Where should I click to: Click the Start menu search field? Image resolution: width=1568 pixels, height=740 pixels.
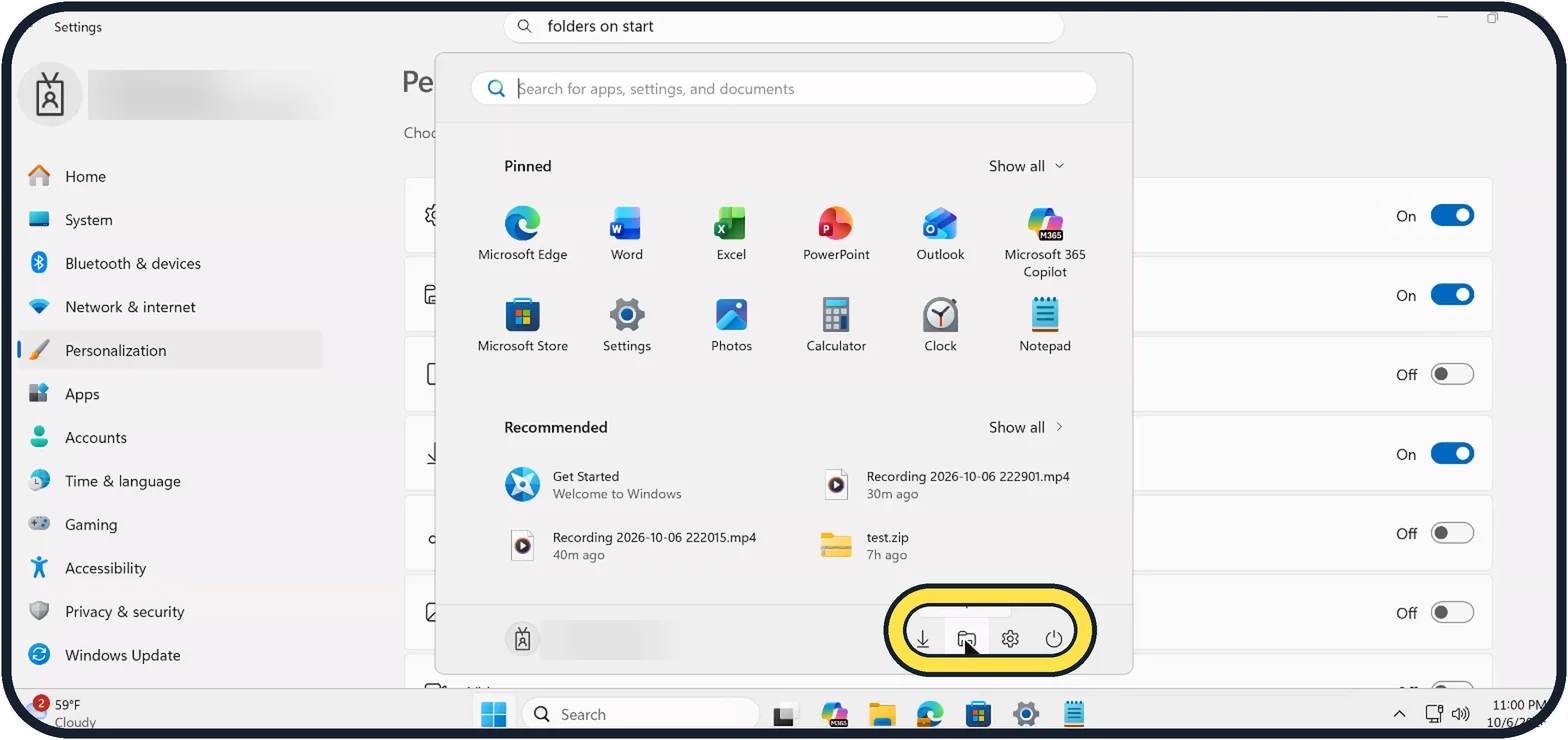point(784,88)
